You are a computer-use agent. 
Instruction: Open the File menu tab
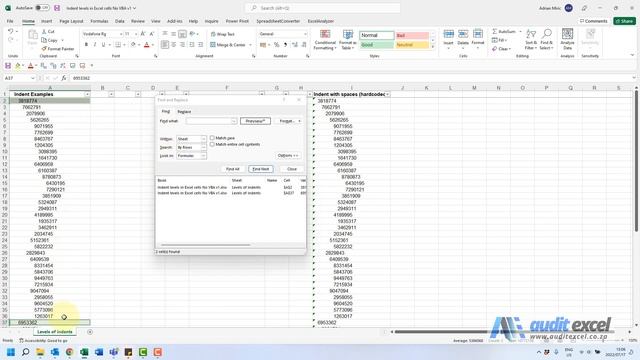click(x=10, y=21)
